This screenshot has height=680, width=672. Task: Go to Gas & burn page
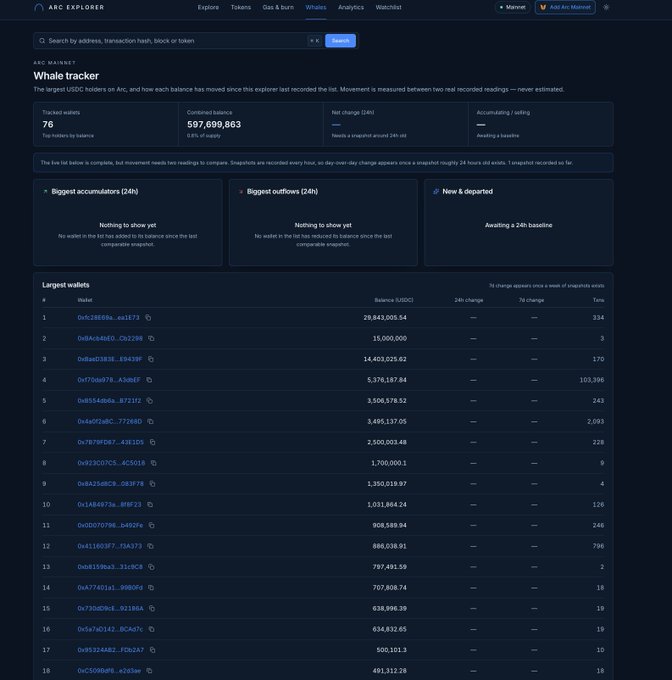pyautogui.click(x=278, y=7)
